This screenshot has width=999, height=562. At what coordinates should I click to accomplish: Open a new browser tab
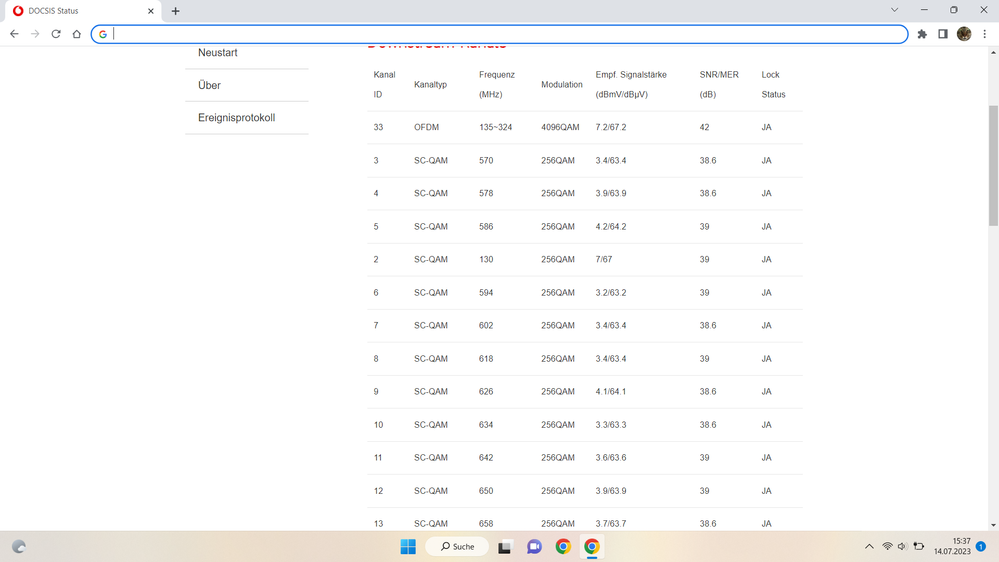175,11
